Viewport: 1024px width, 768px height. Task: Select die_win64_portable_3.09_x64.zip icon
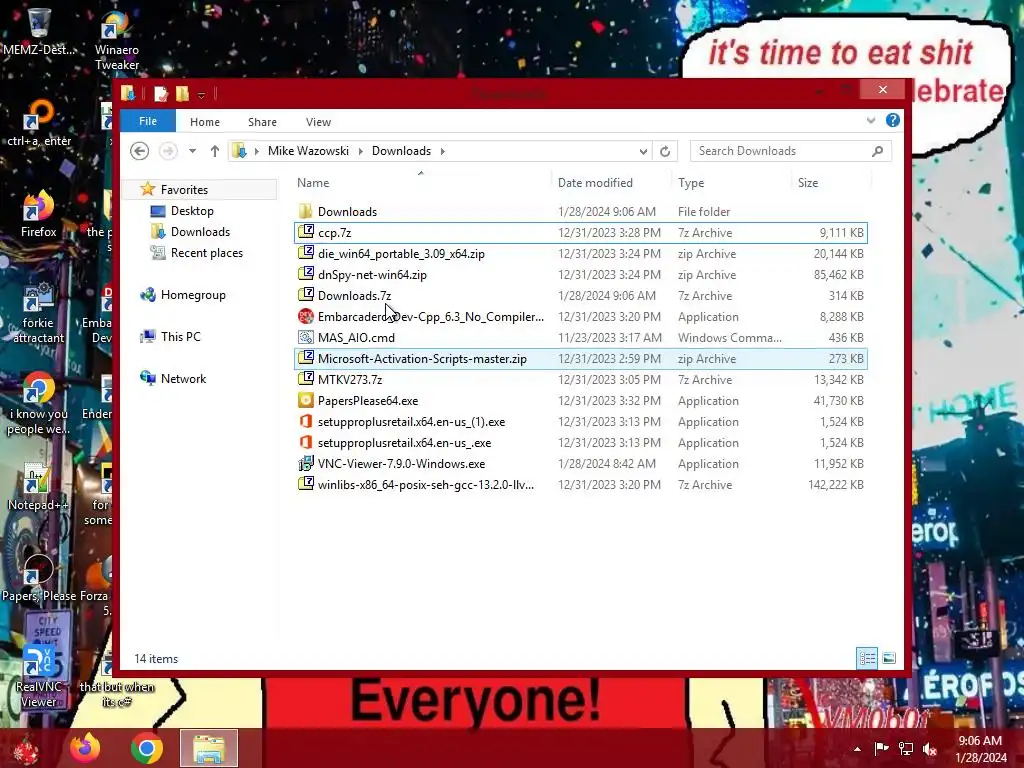click(305, 253)
